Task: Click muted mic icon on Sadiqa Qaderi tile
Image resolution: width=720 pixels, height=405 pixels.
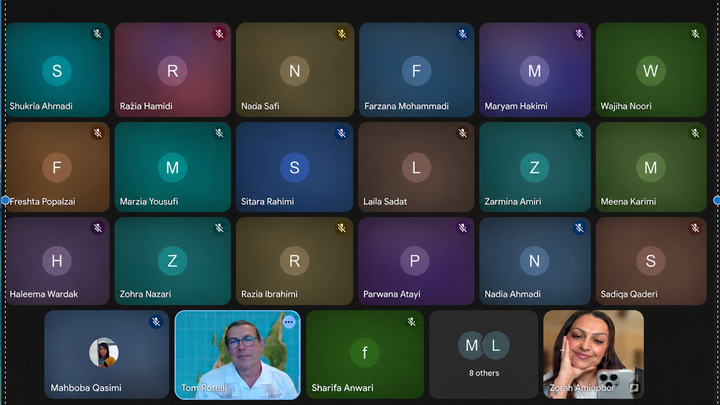Action: [x=695, y=228]
